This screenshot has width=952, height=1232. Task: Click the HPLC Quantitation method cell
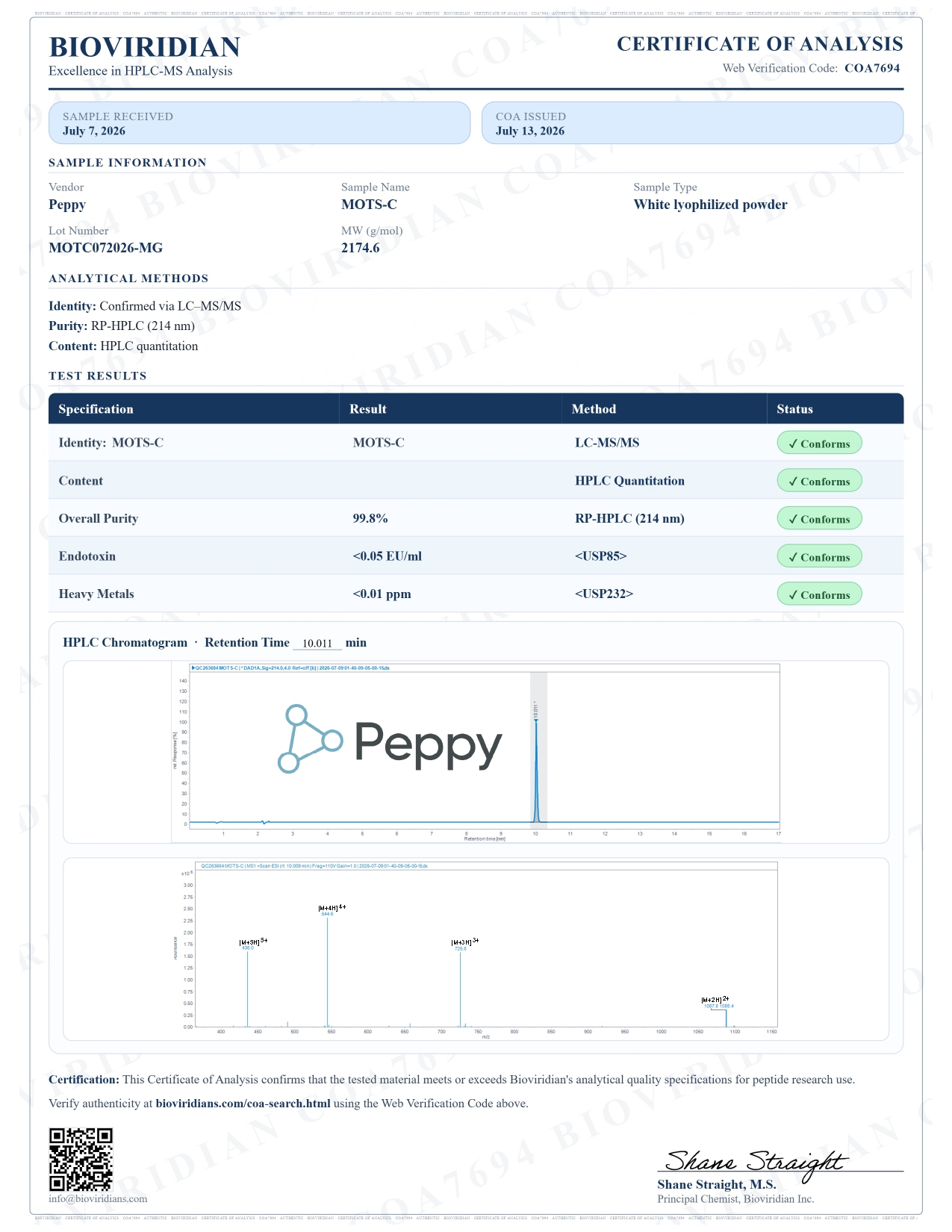pos(629,481)
